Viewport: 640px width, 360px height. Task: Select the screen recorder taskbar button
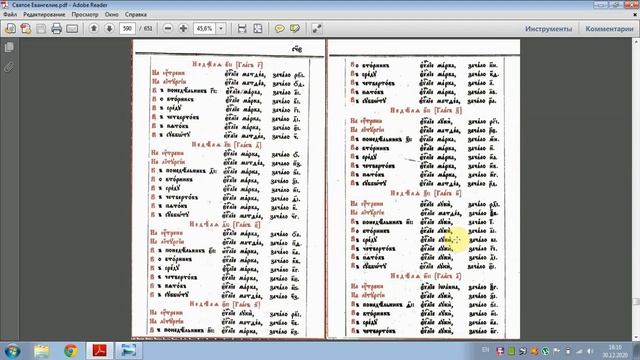(x=128, y=351)
